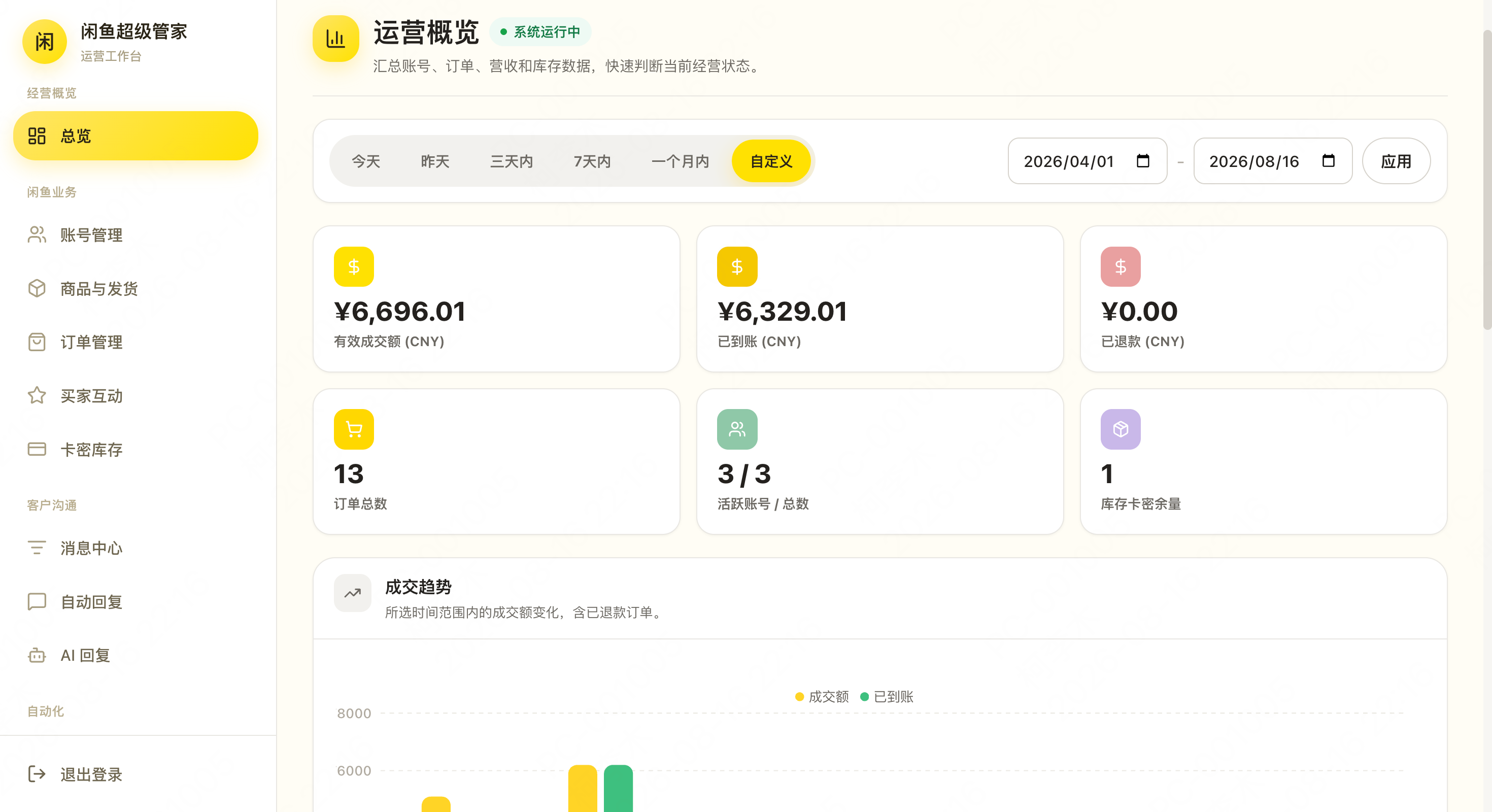Click users icon on 活跃账号 card
The width and height of the screenshot is (1492, 812).
tap(737, 429)
